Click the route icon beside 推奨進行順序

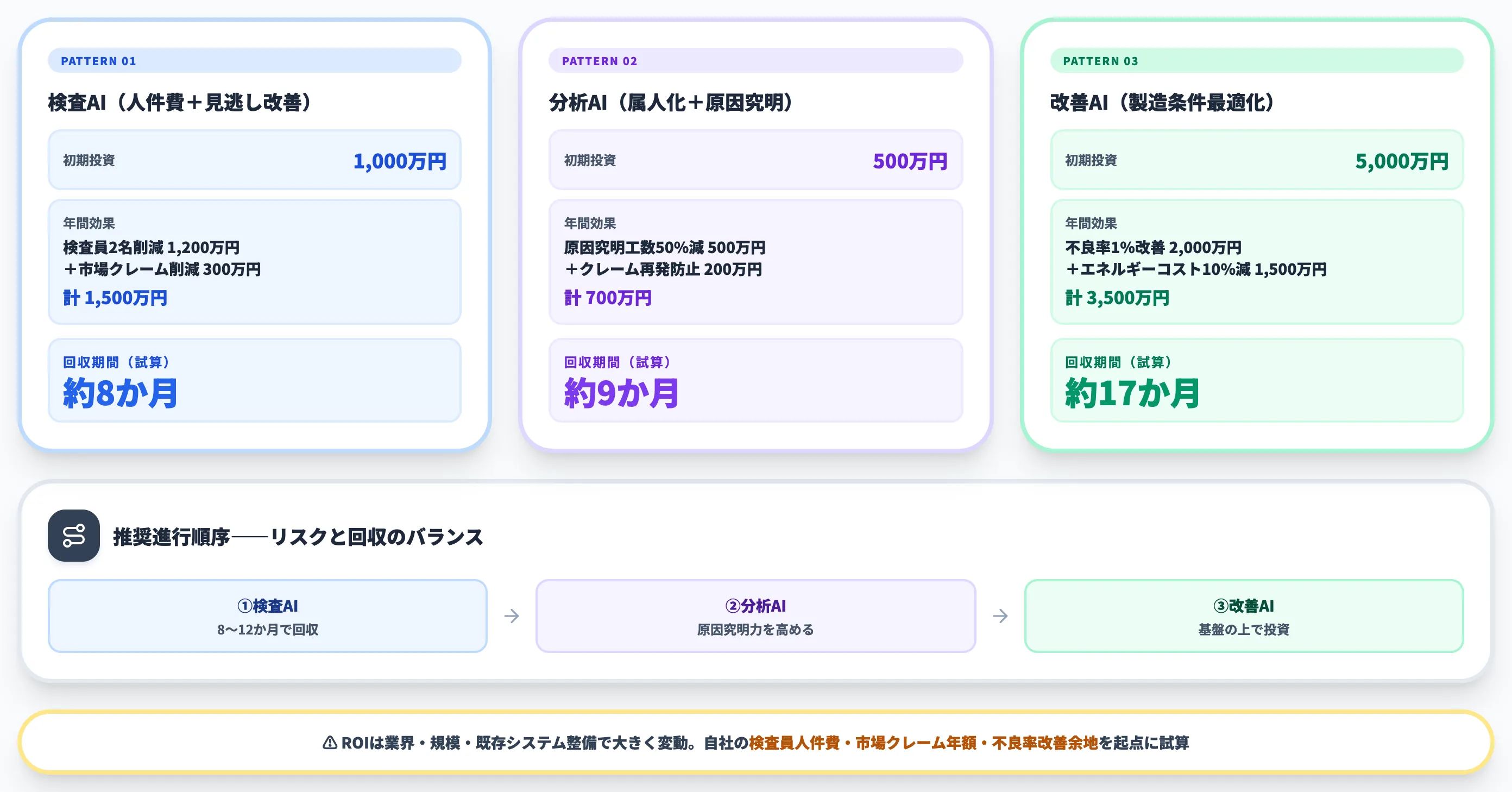point(74,536)
